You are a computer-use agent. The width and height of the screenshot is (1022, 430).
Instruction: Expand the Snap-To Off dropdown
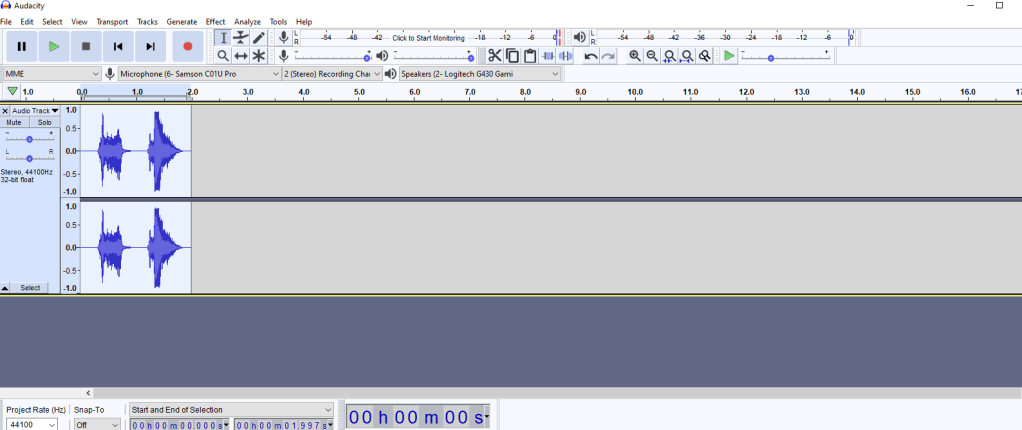[97, 424]
